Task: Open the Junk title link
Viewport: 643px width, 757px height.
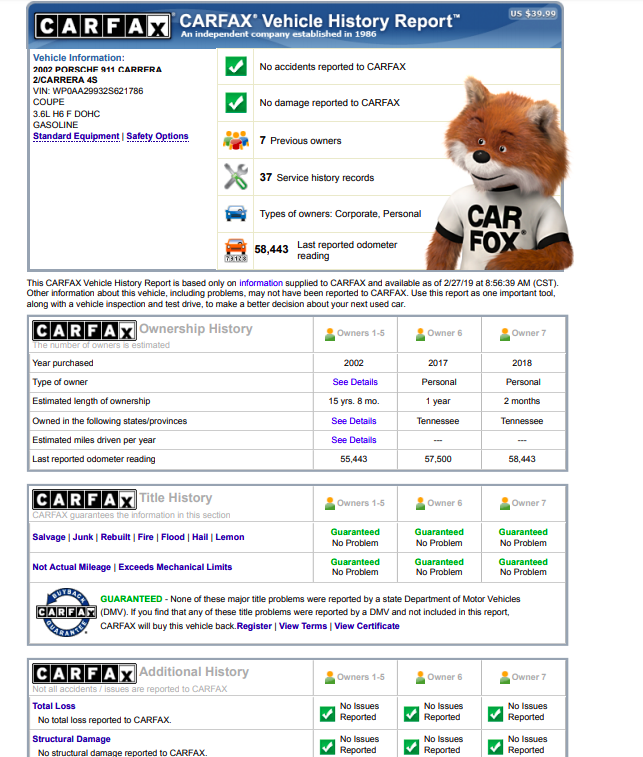Action: (x=83, y=537)
